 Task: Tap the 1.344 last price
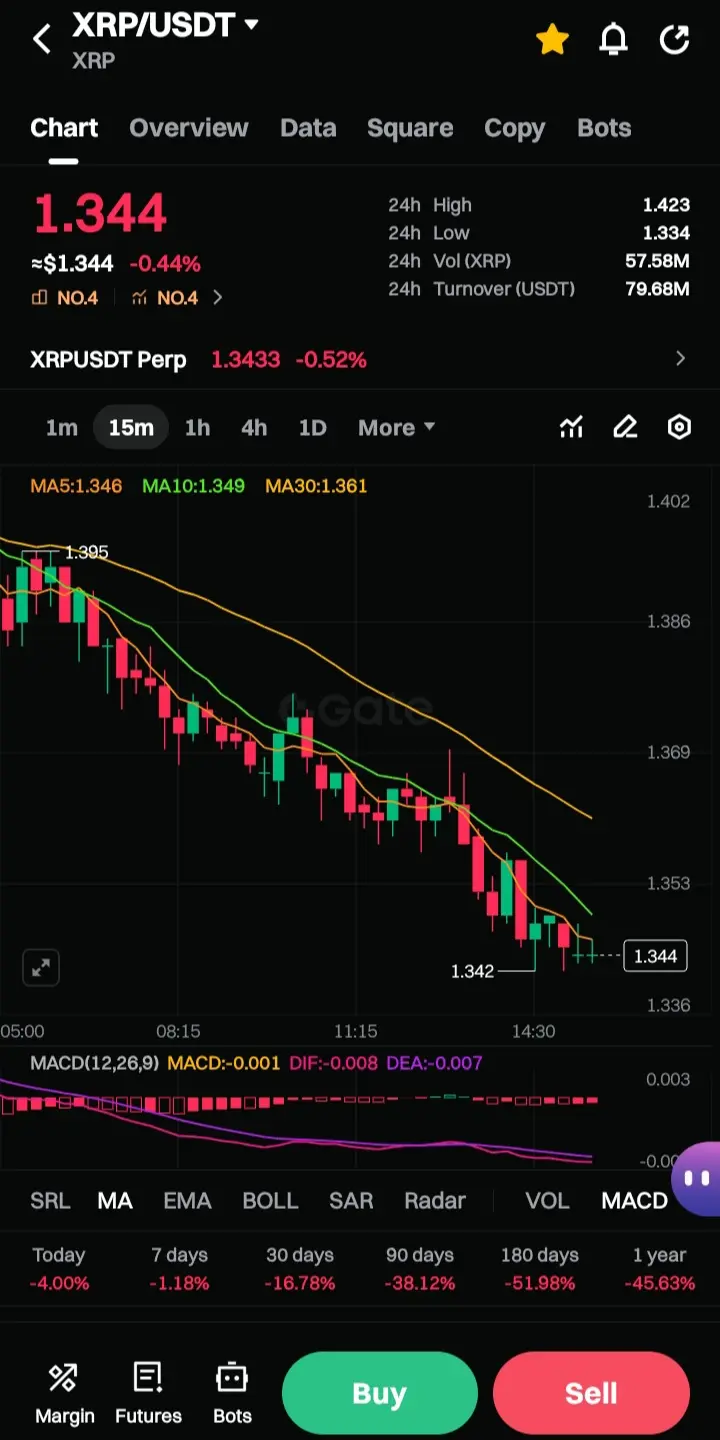[100, 213]
